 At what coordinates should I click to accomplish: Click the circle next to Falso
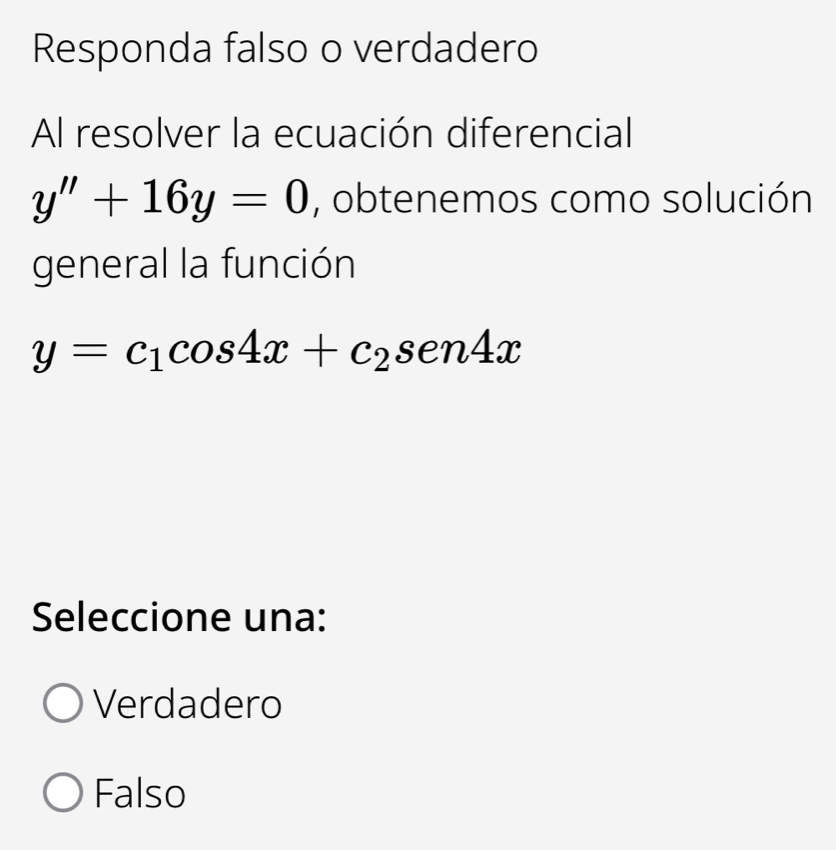pyautogui.click(x=62, y=793)
